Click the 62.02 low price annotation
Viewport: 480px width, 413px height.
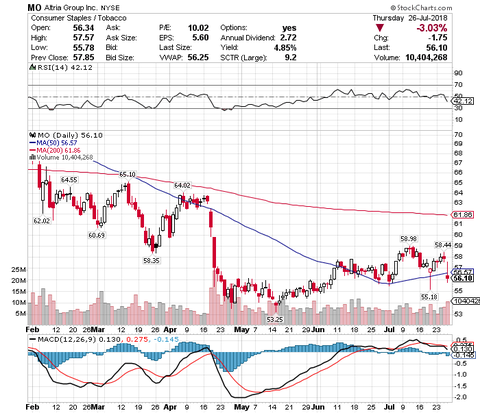(41, 220)
